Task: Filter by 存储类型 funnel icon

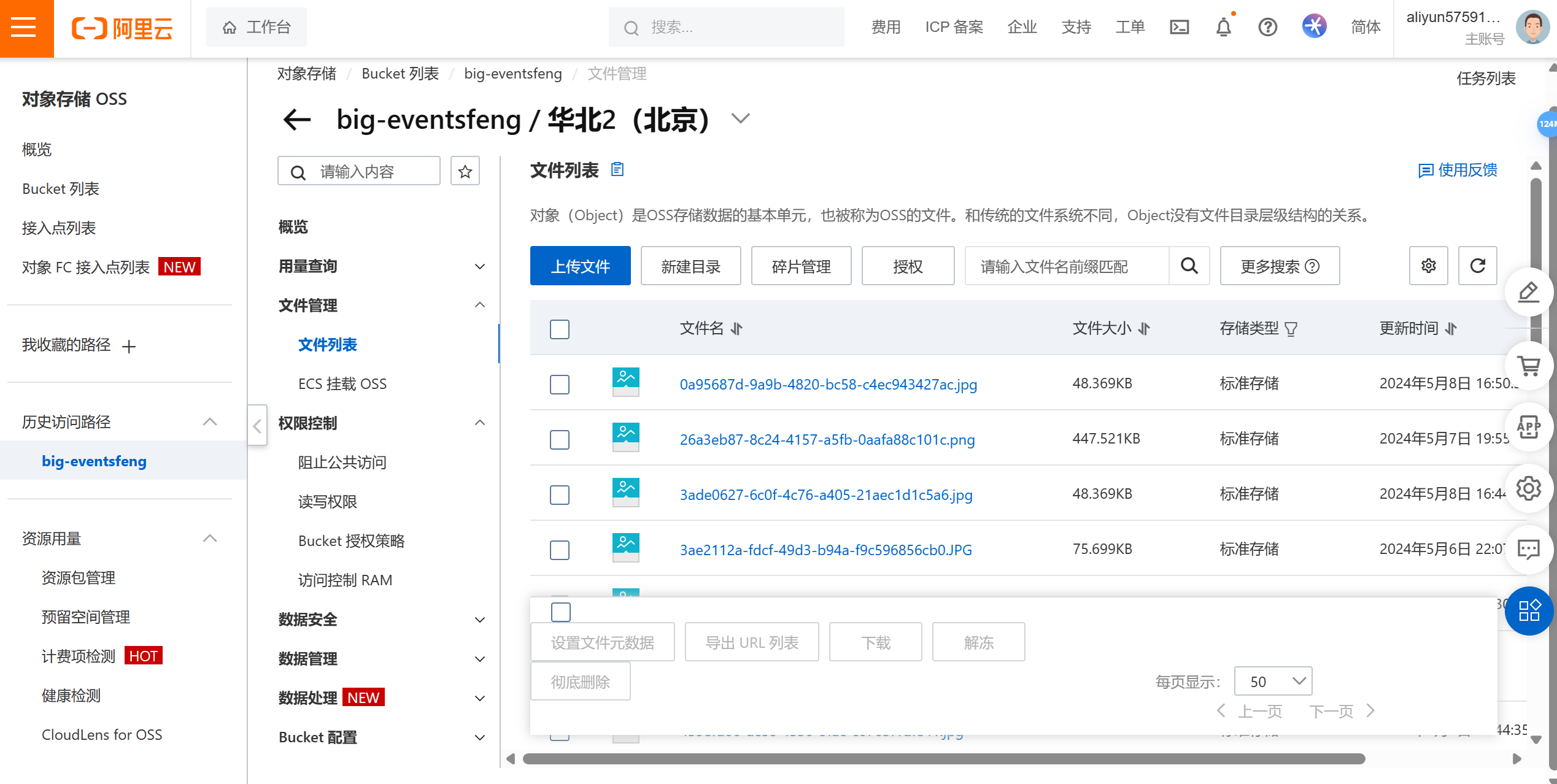Action: 1291,329
